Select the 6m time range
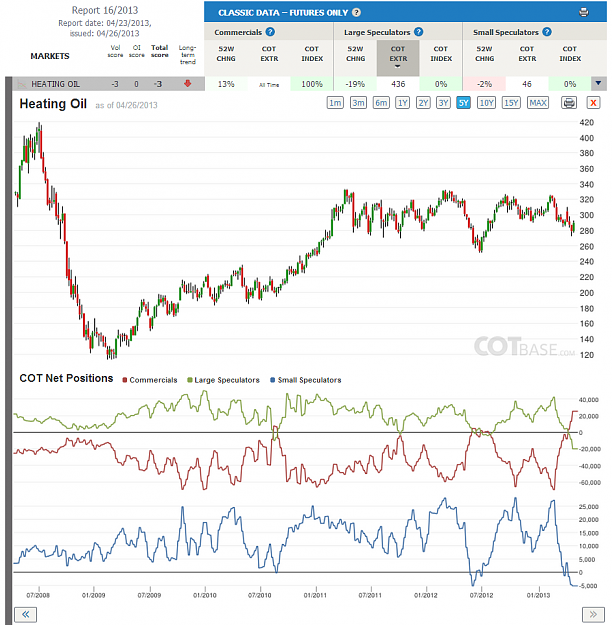The image size is (612, 625). coord(381,103)
